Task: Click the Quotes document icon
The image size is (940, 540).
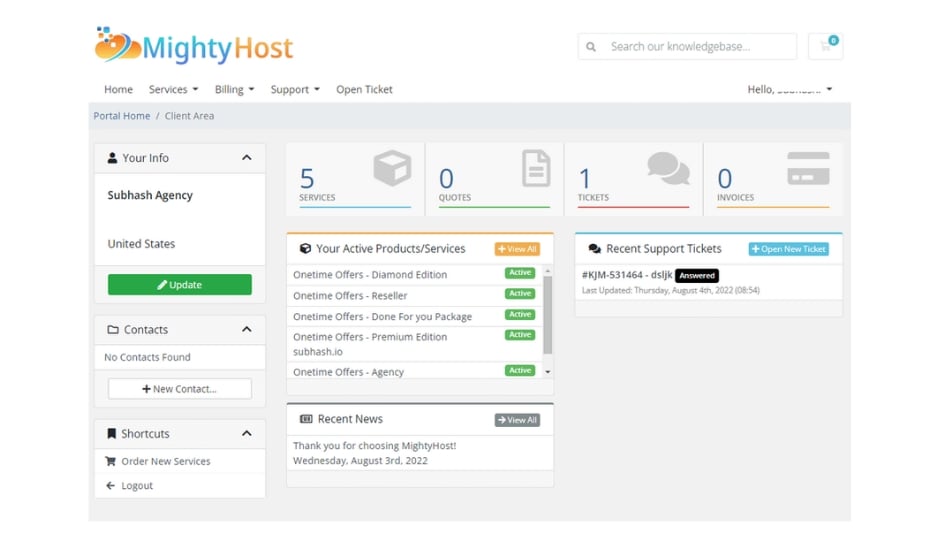Action: pos(536,168)
